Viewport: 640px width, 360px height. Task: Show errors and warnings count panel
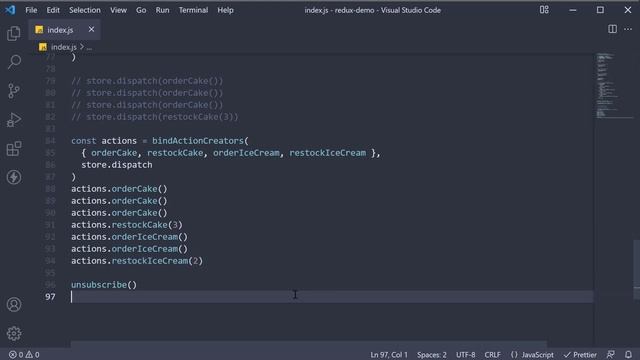pyautogui.click(x=24, y=354)
